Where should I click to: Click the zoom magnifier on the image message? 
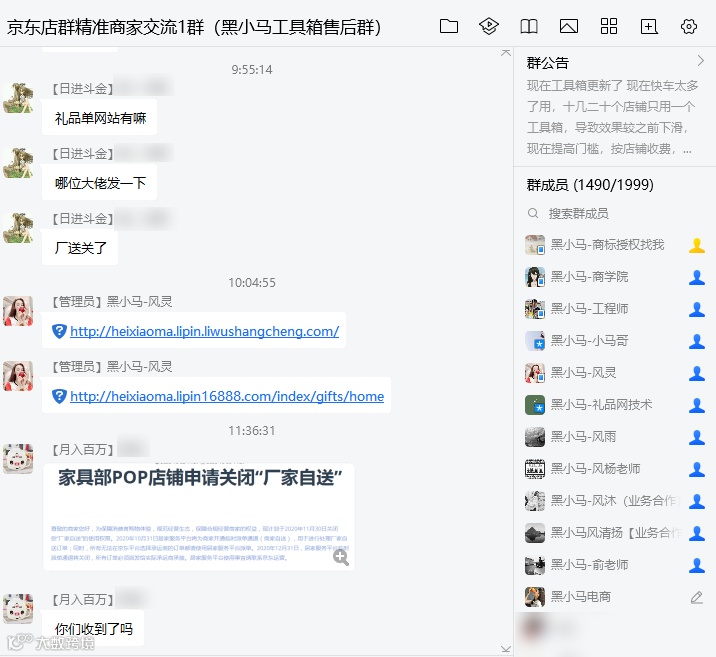pyautogui.click(x=341, y=557)
